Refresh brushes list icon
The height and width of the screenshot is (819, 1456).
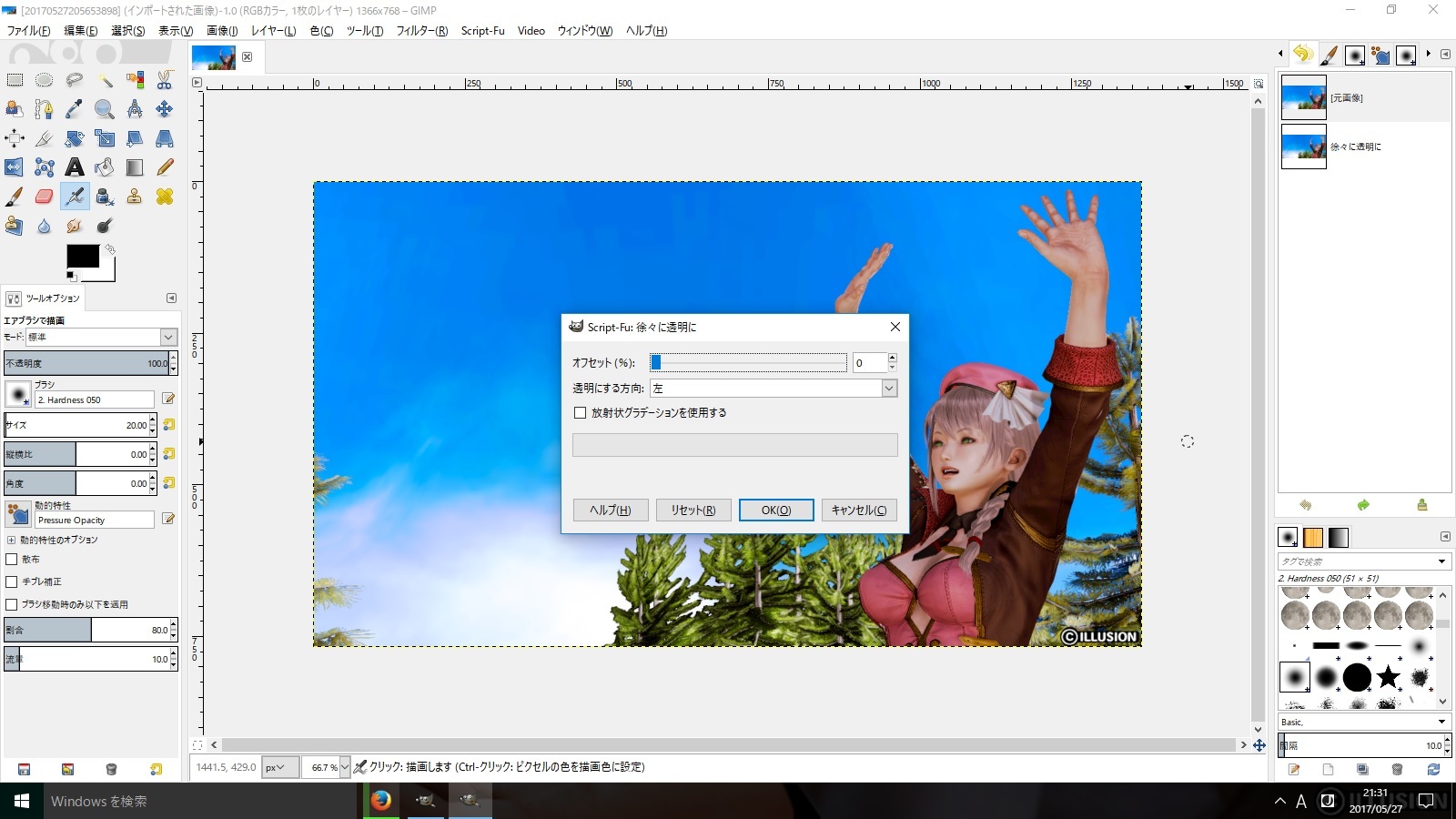click(x=1433, y=770)
